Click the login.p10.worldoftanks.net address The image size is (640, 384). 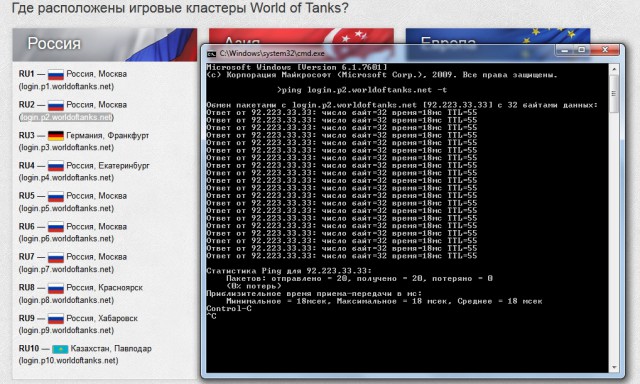click(69, 360)
